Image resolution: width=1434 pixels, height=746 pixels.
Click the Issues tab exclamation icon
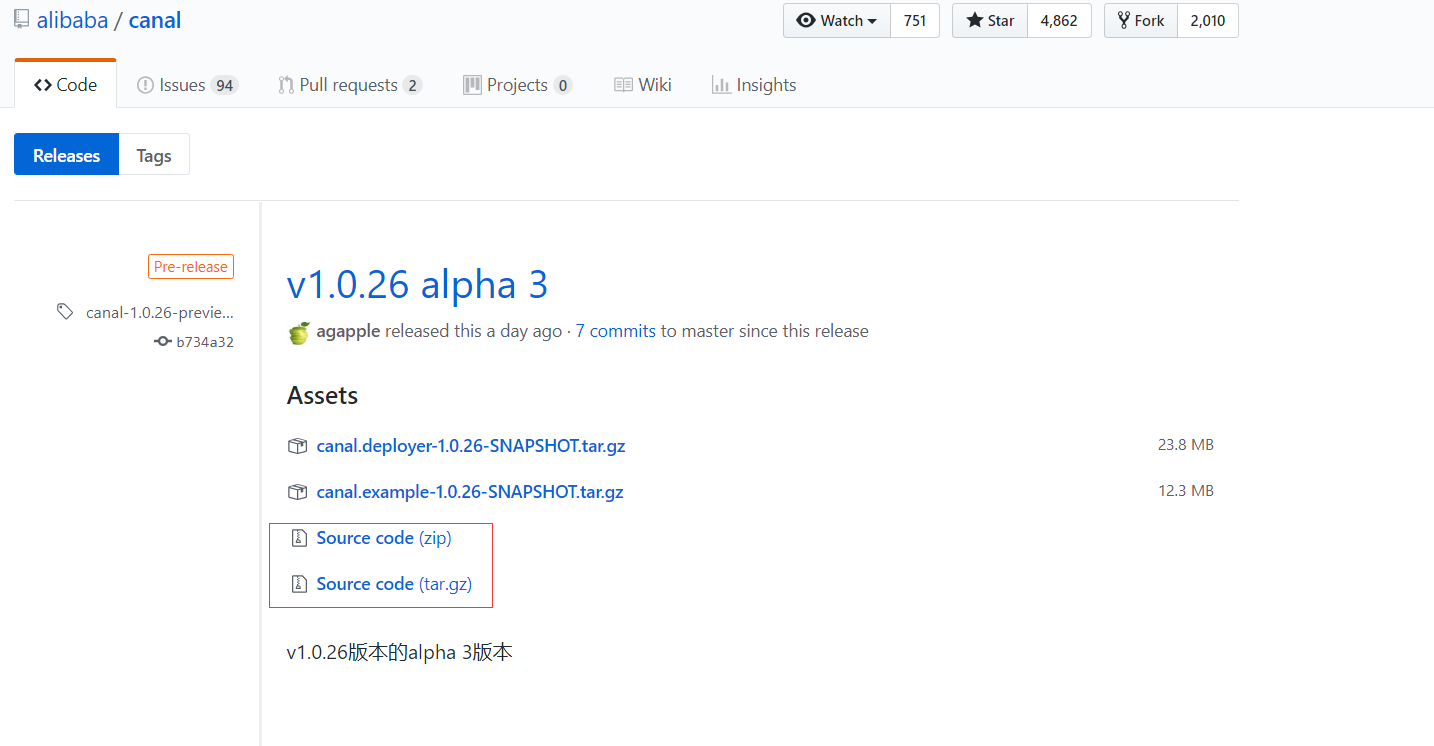(x=145, y=85)
